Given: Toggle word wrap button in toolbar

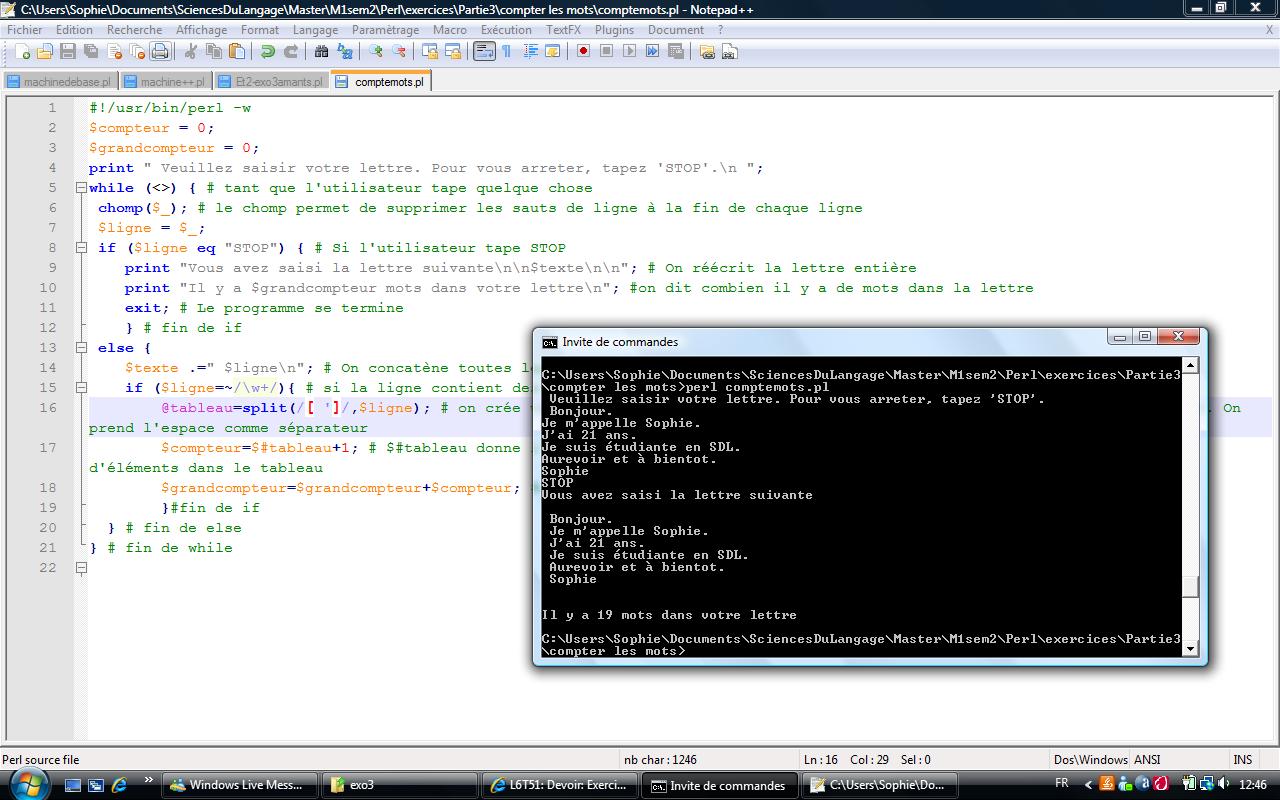Looking at the screenshot, I should (484, 52).
